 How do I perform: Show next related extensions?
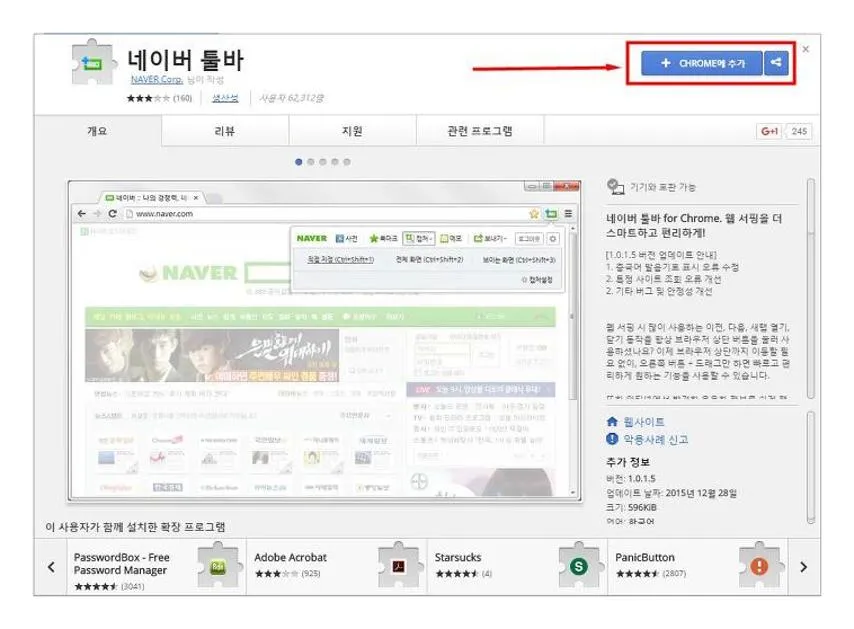click(x=804, y=567)
